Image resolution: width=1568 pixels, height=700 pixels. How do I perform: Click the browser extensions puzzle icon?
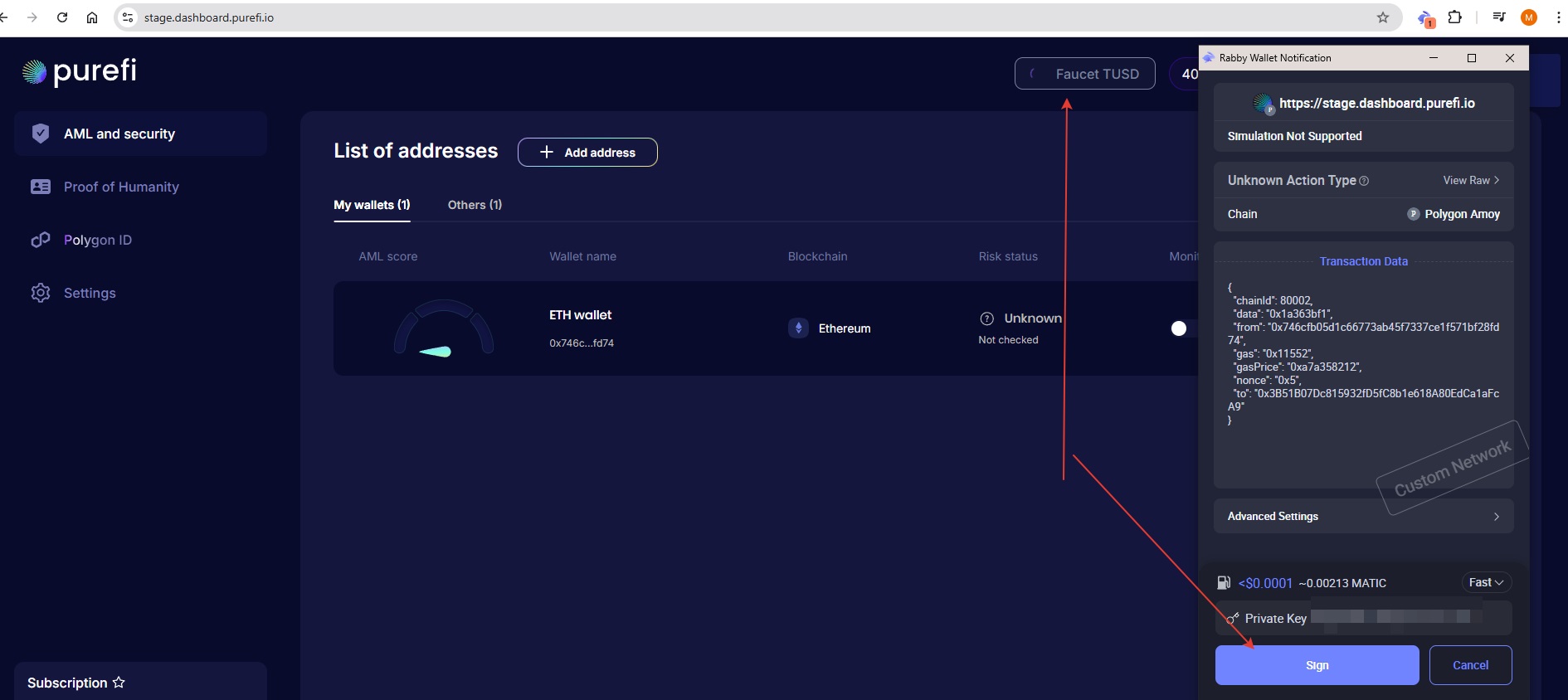(x=1454, y=17)
